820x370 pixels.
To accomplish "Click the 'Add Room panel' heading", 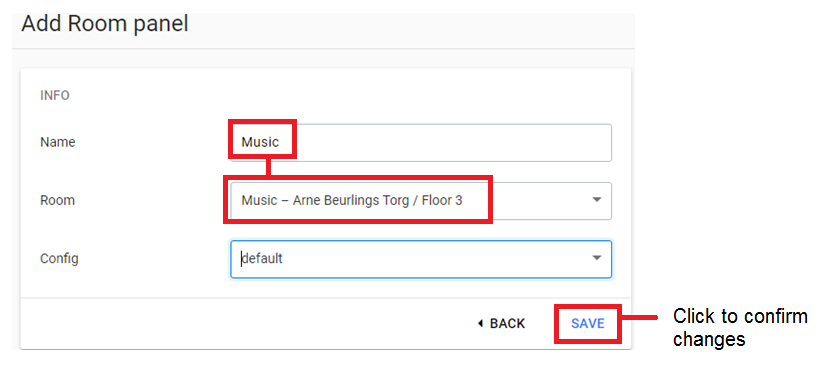I will pos(105,24).
